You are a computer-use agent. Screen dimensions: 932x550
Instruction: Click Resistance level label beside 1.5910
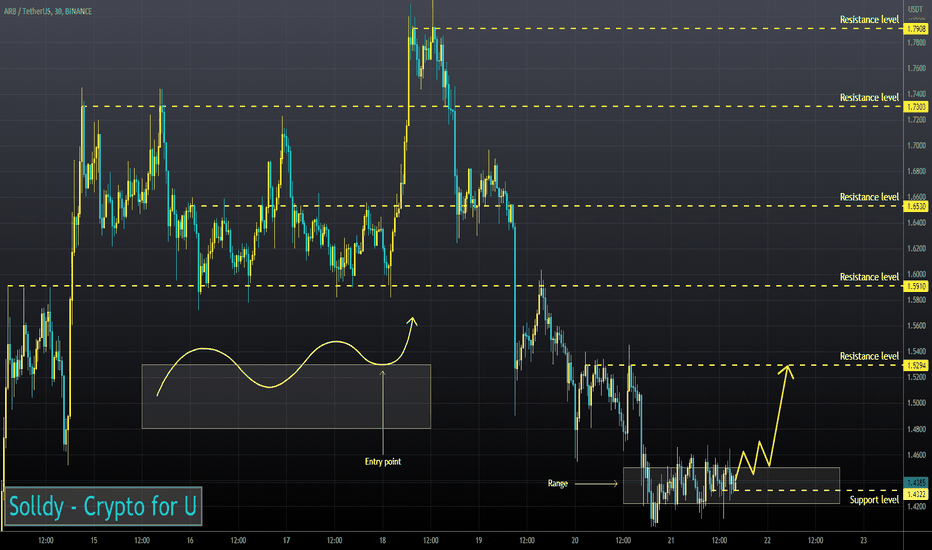pos(869,277)
